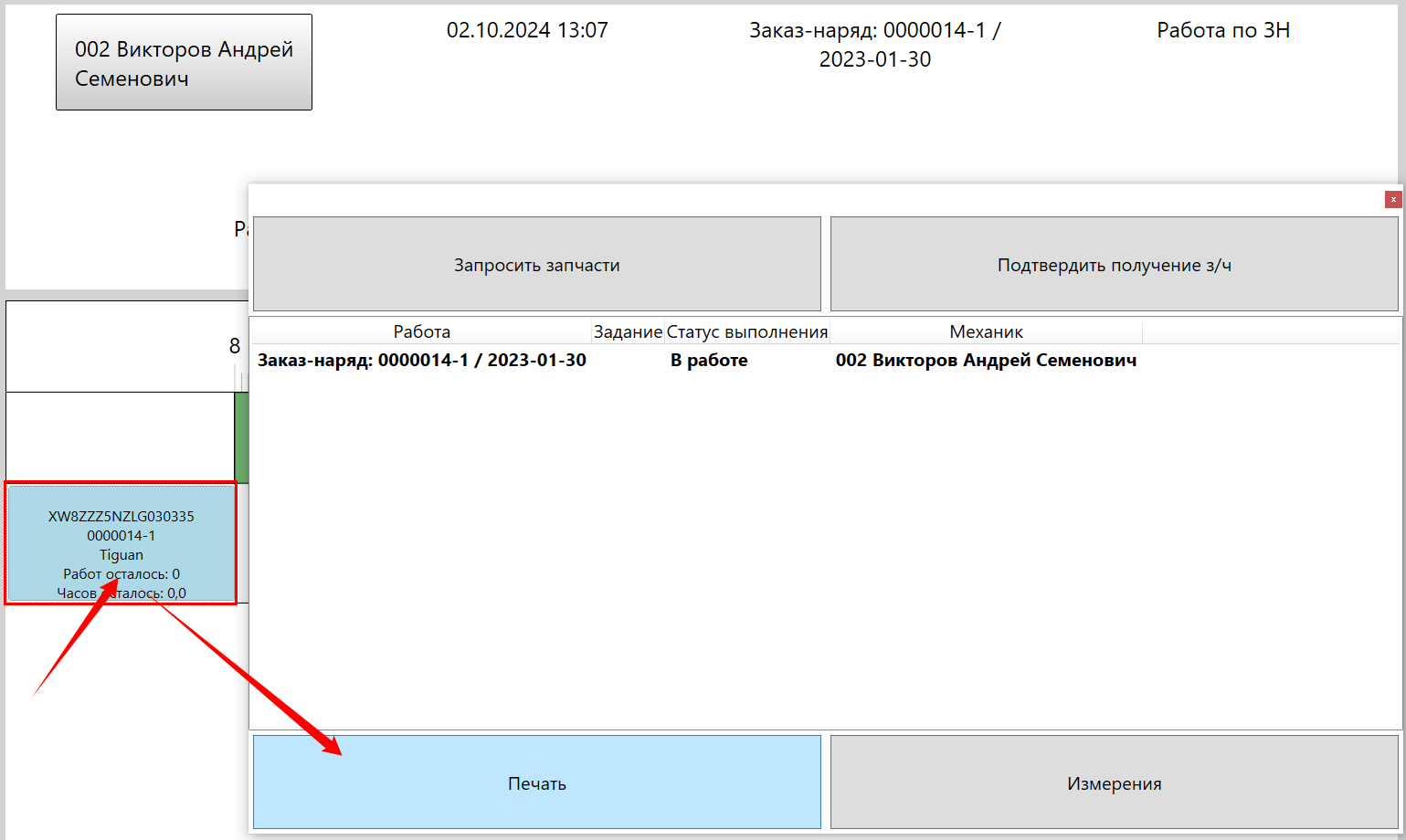Click the Запросить запчасти button
The width and height of the screenshot is (1406, 840).
pyautogui.click(x=536, y=265)
